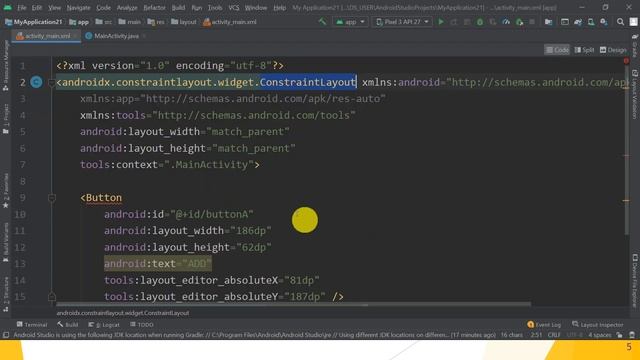Open the Refactor menu
Viewport: 640px width, 360px height.
154,8
